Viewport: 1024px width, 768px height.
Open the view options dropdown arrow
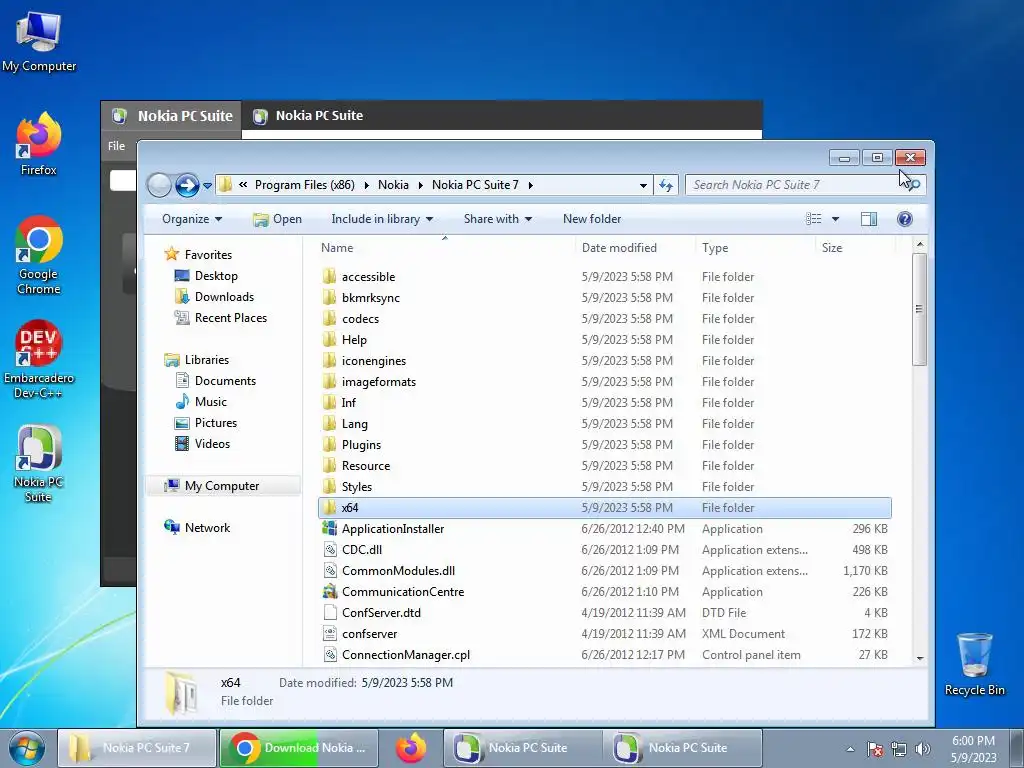[835, 219]
